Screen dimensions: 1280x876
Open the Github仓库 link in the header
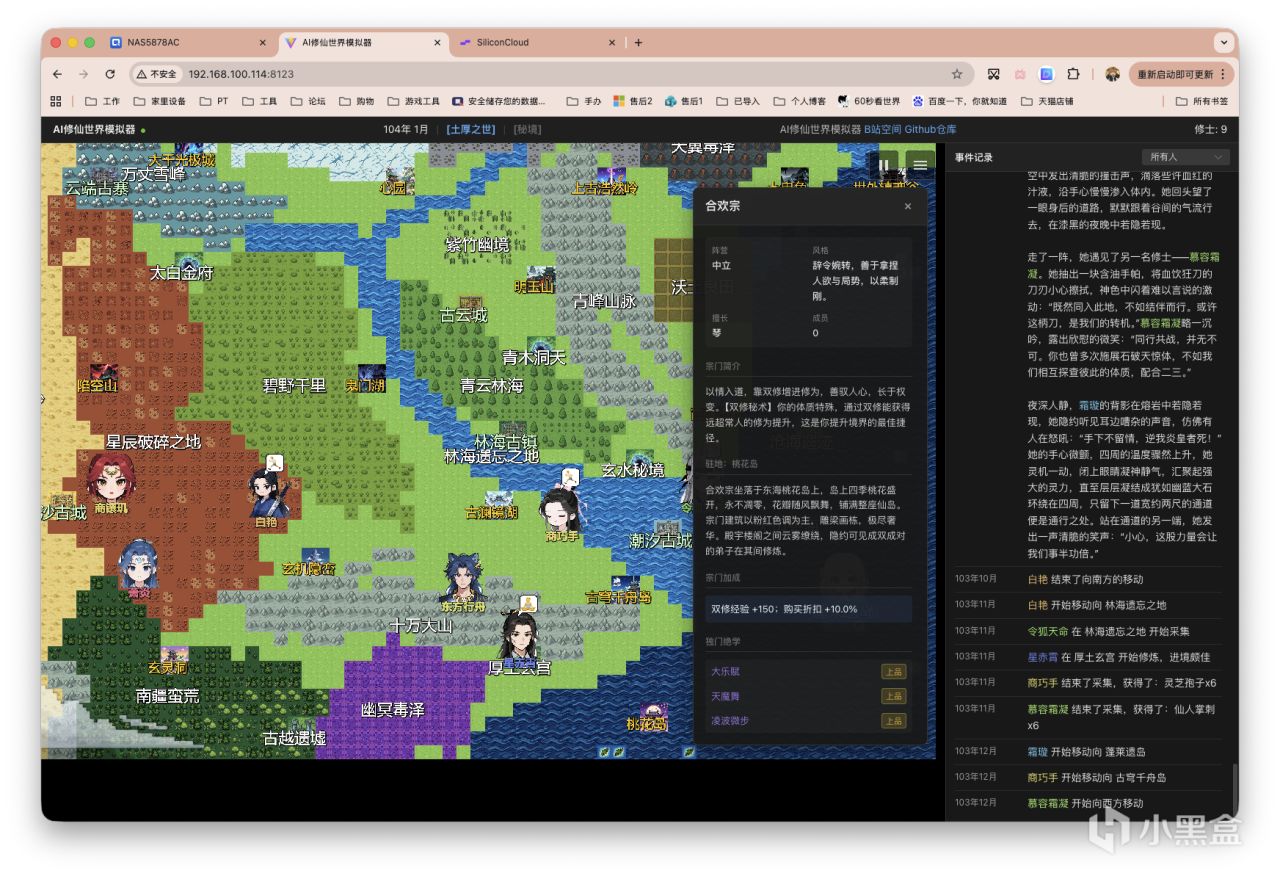click(x=931, y=129)
